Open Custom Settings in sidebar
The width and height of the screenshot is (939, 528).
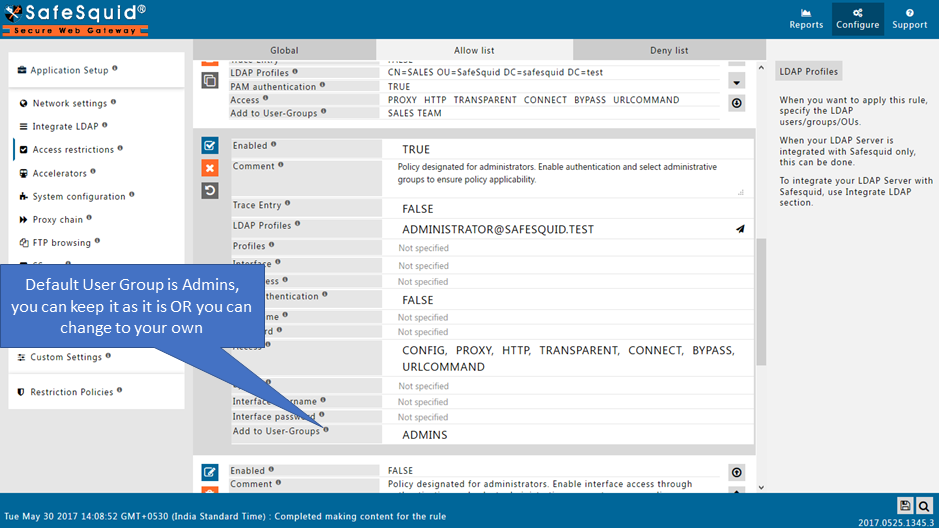tap(66, 357)
